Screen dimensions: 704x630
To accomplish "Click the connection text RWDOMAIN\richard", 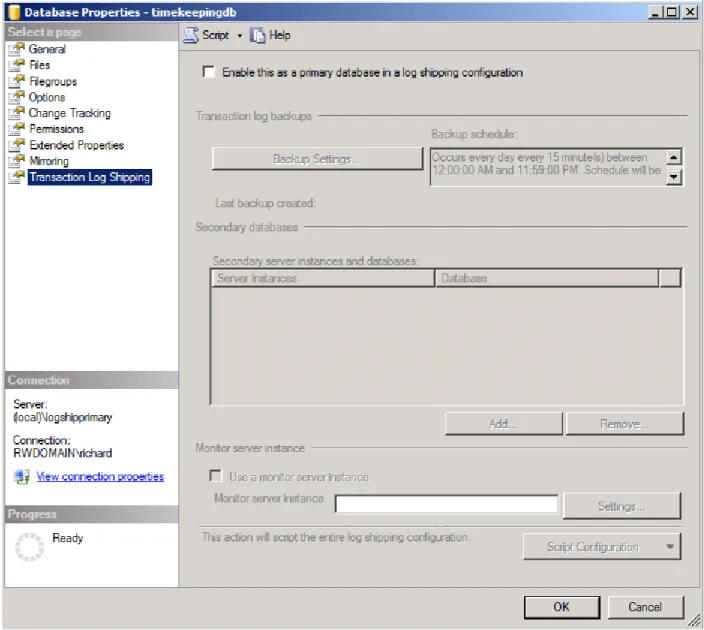I will [x=62, y=453].
